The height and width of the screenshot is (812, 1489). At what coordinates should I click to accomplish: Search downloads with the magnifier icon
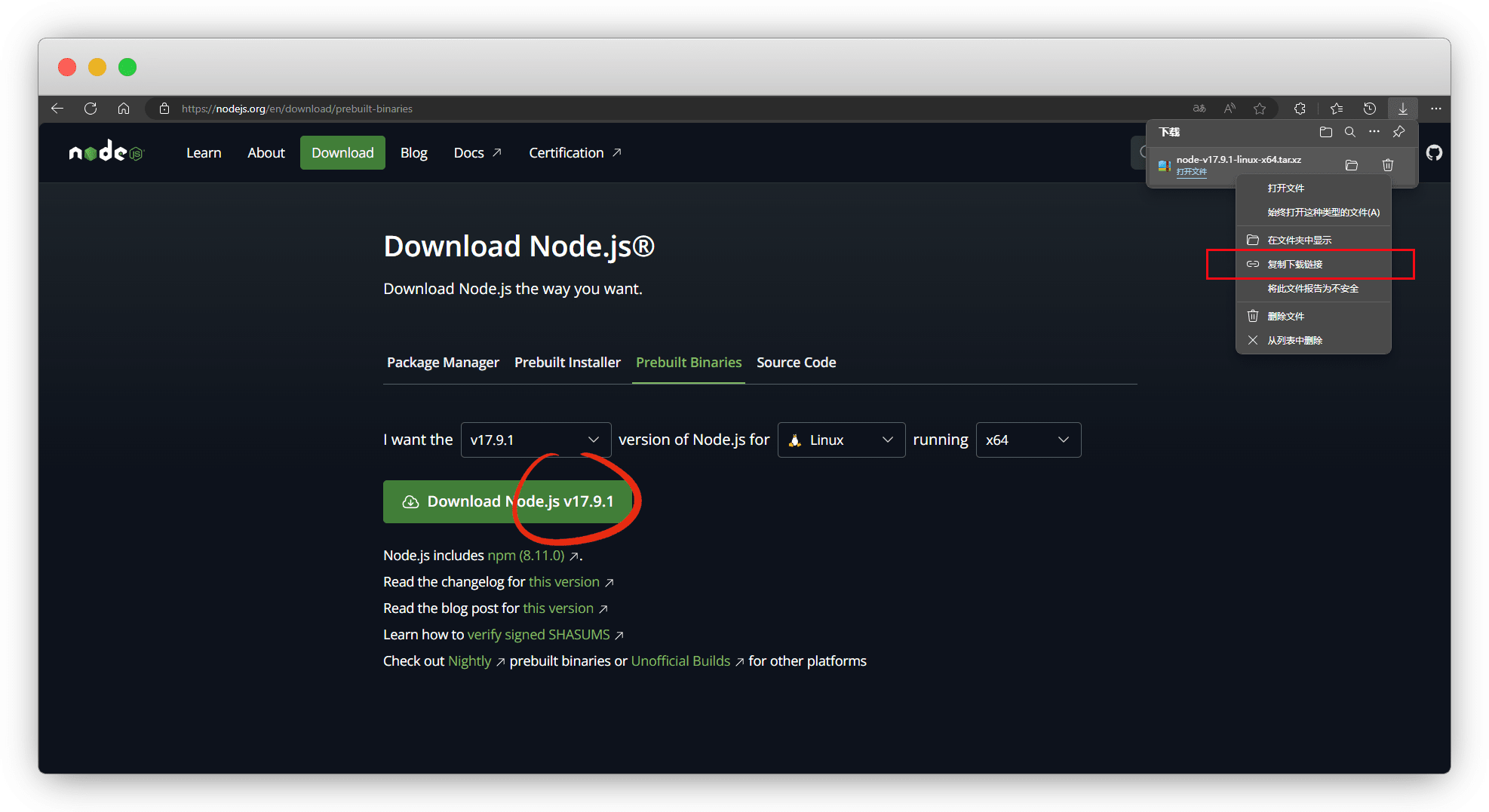(1350, 132)
